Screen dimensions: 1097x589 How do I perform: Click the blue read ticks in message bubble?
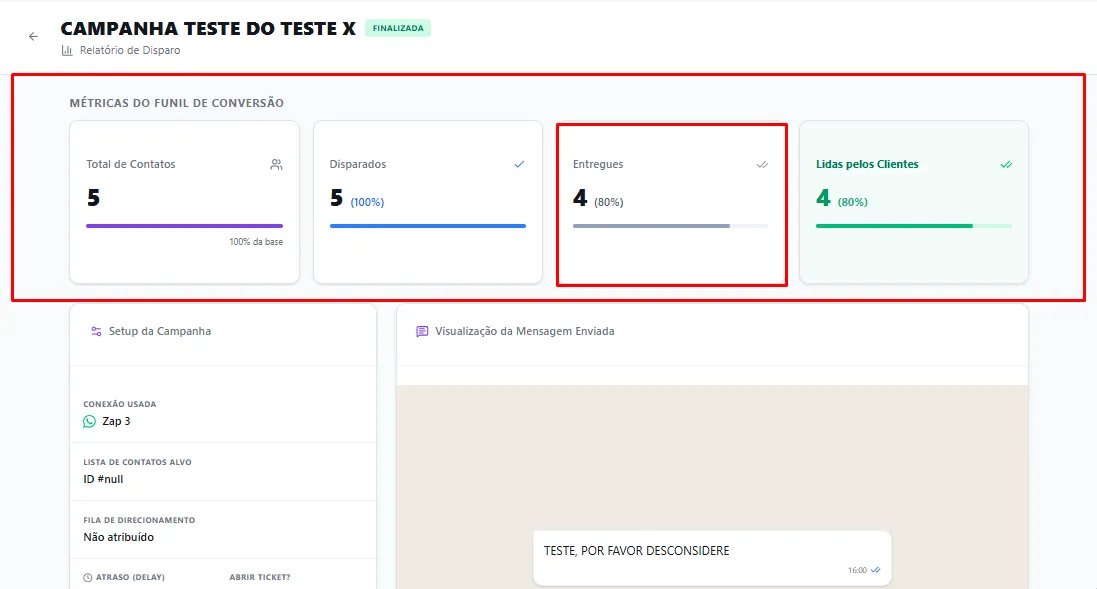click(x=875, y=570)
